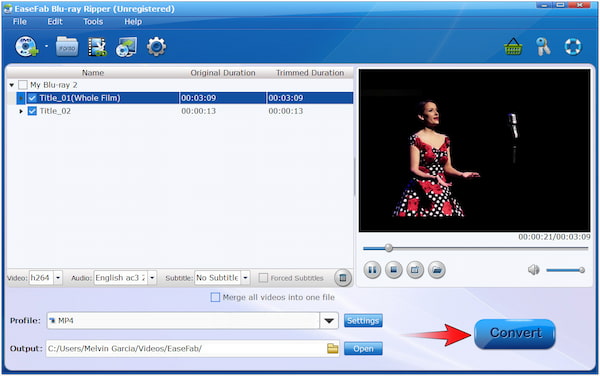The width and height of the screenshot is (600, 376).
Task: Open the File menu
Action: click(x=20, y=21)
